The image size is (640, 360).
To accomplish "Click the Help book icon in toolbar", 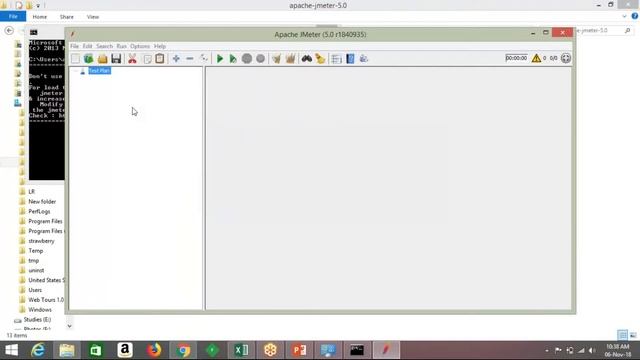I will (x=350, y=58).
